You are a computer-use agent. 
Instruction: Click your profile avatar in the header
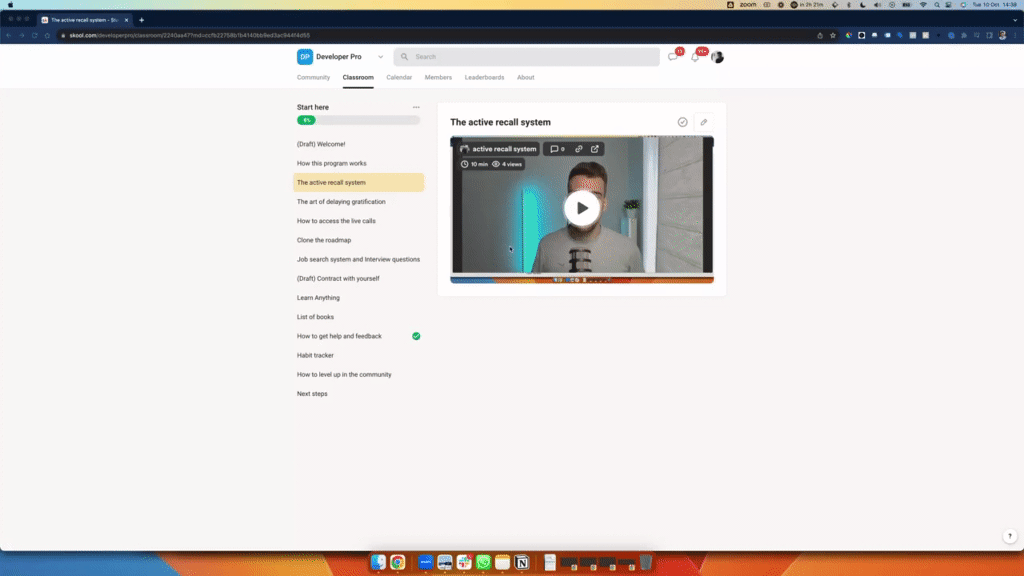click(717, 57)
